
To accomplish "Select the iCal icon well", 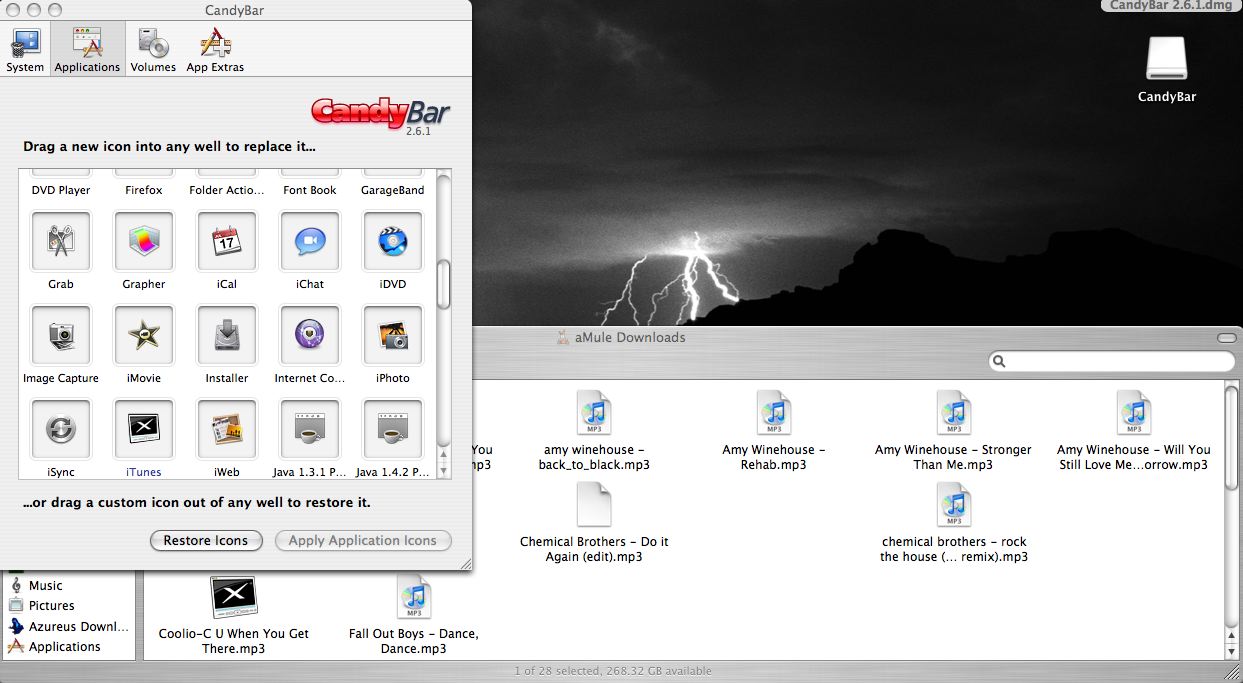I will point(227,241).
